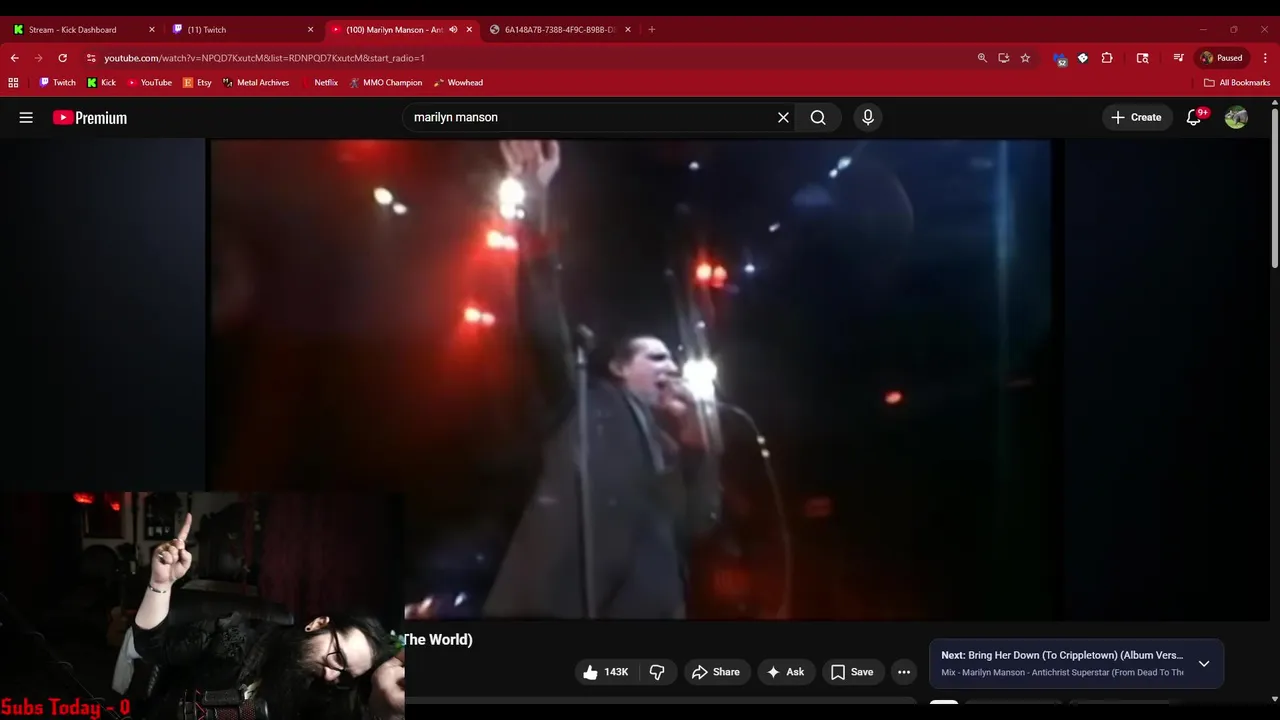Open the Twitch bookmark
This screenshot has height=720, width=1280.
(x=57, y=83)
